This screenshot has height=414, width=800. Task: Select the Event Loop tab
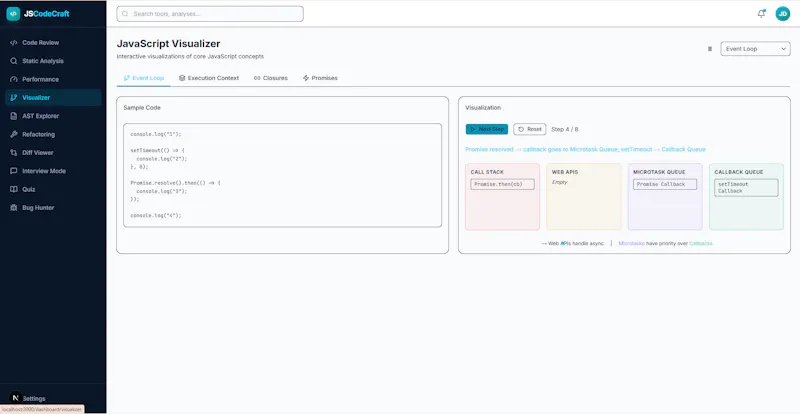tap(143, 78)
